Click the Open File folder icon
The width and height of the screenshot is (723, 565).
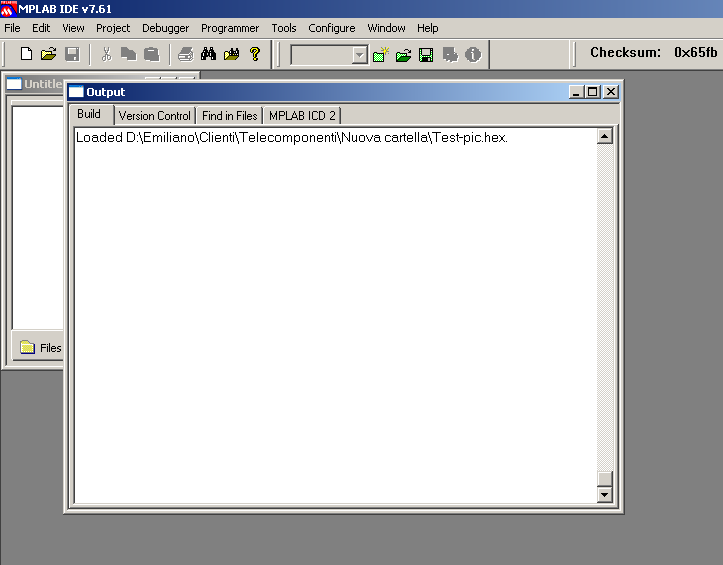pyautogui.click(x=48, y=54)
